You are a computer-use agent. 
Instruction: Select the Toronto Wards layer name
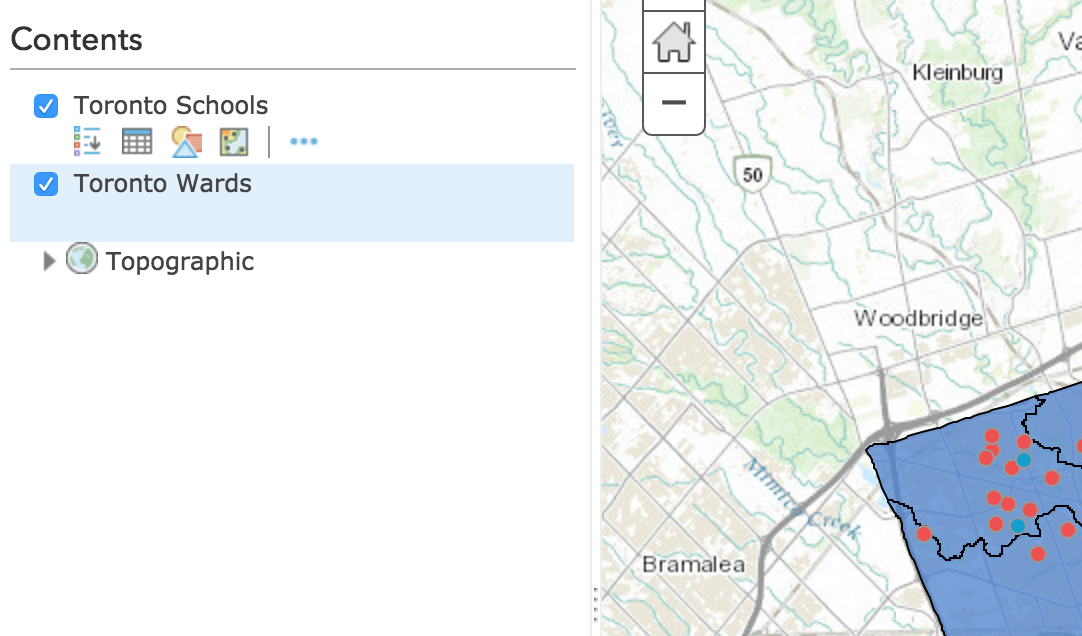[x=162, y=184]
